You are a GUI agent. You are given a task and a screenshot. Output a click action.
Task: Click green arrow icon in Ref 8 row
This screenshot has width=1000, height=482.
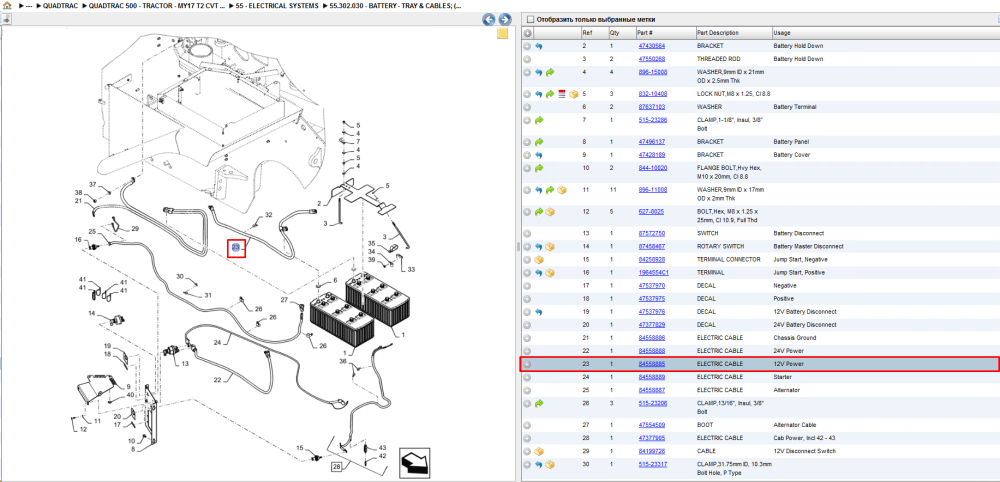click(539, 142)
